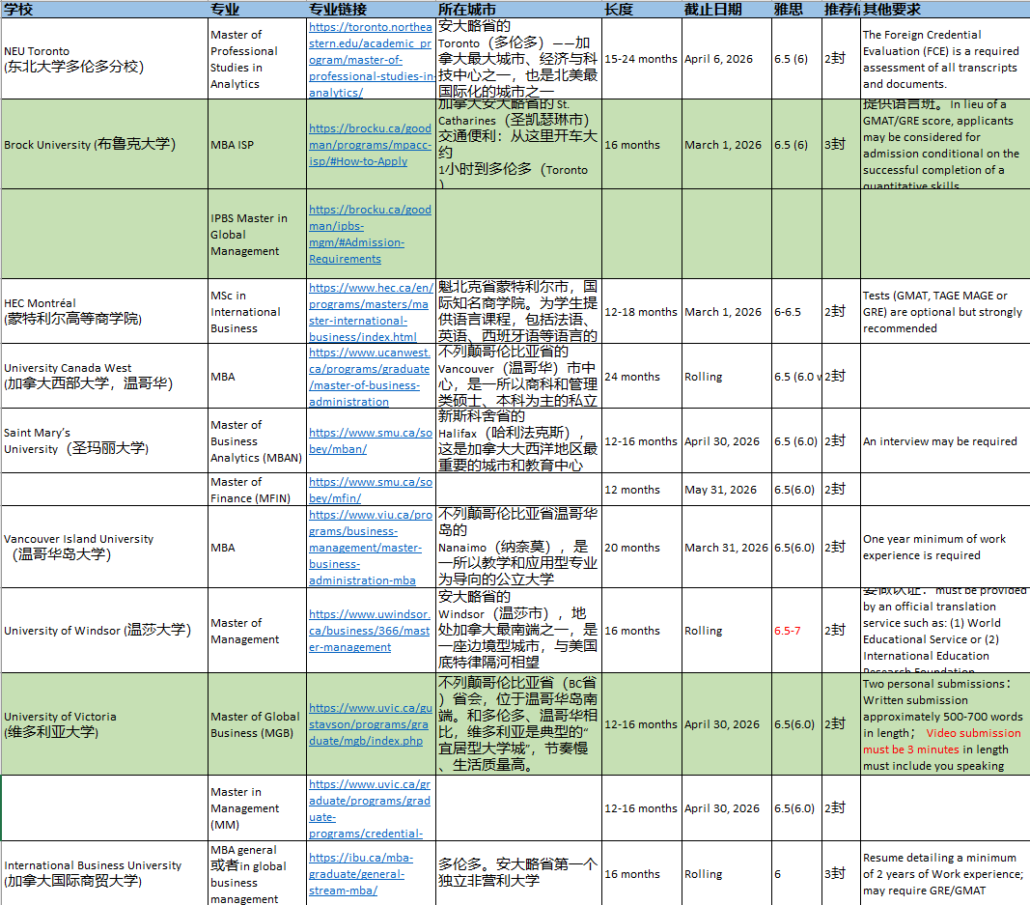Follow the ucanwest.ca MBA program link
1030x905 pixels.
pyautogui.click(x=370, y=377)
